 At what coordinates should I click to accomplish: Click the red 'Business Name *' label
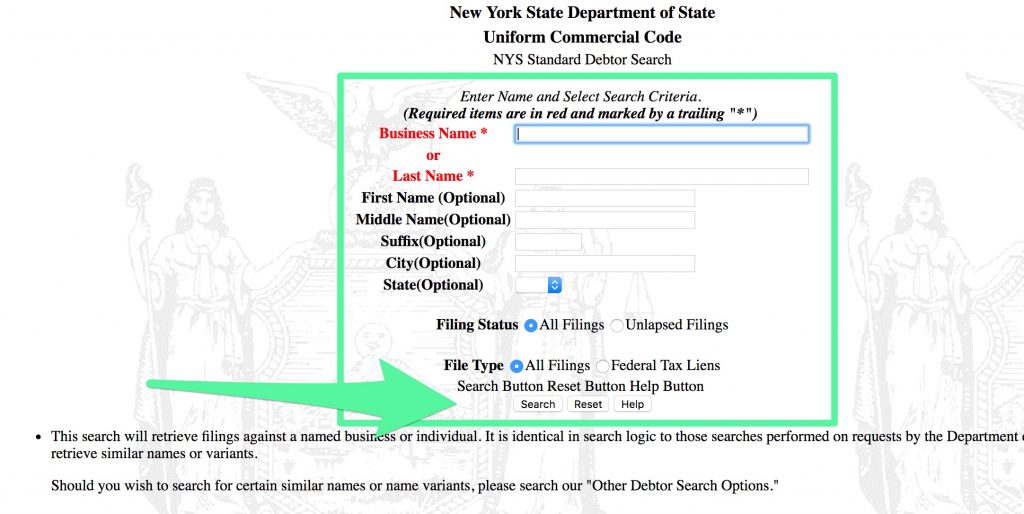(434, 133)
